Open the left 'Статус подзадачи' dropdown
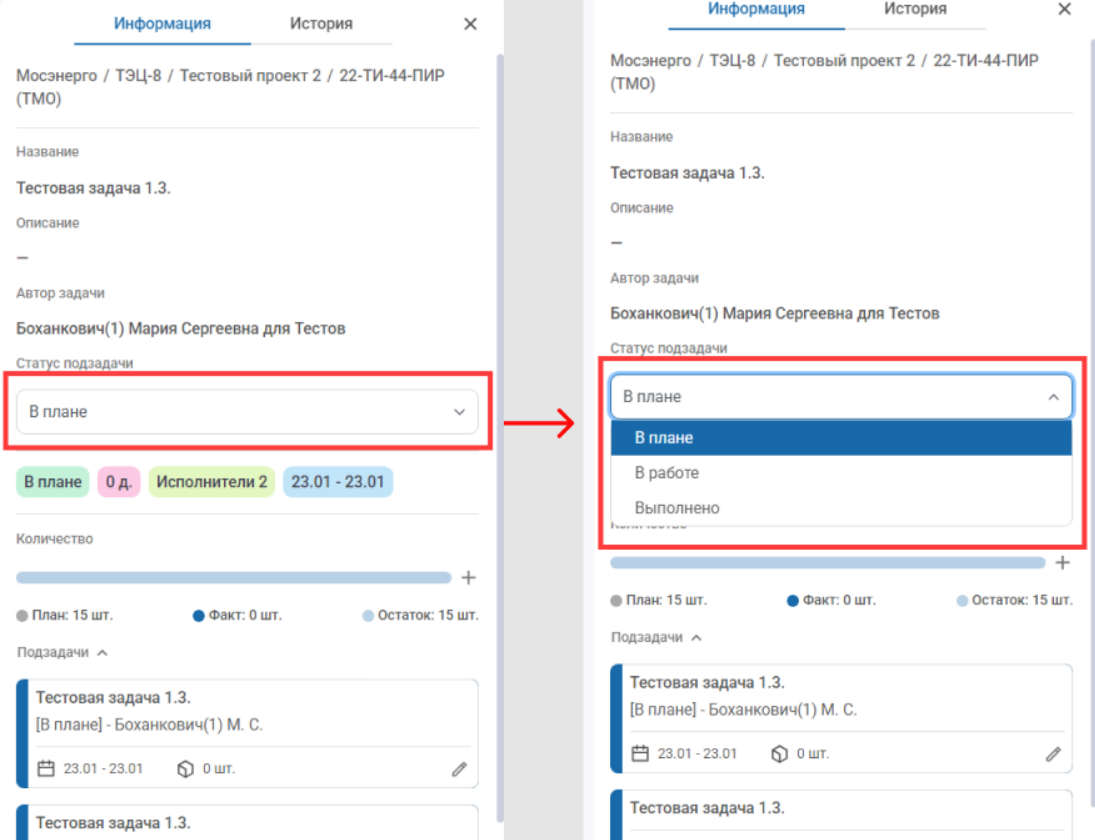Screen dimensions: 1095x840 coord(247,412)
